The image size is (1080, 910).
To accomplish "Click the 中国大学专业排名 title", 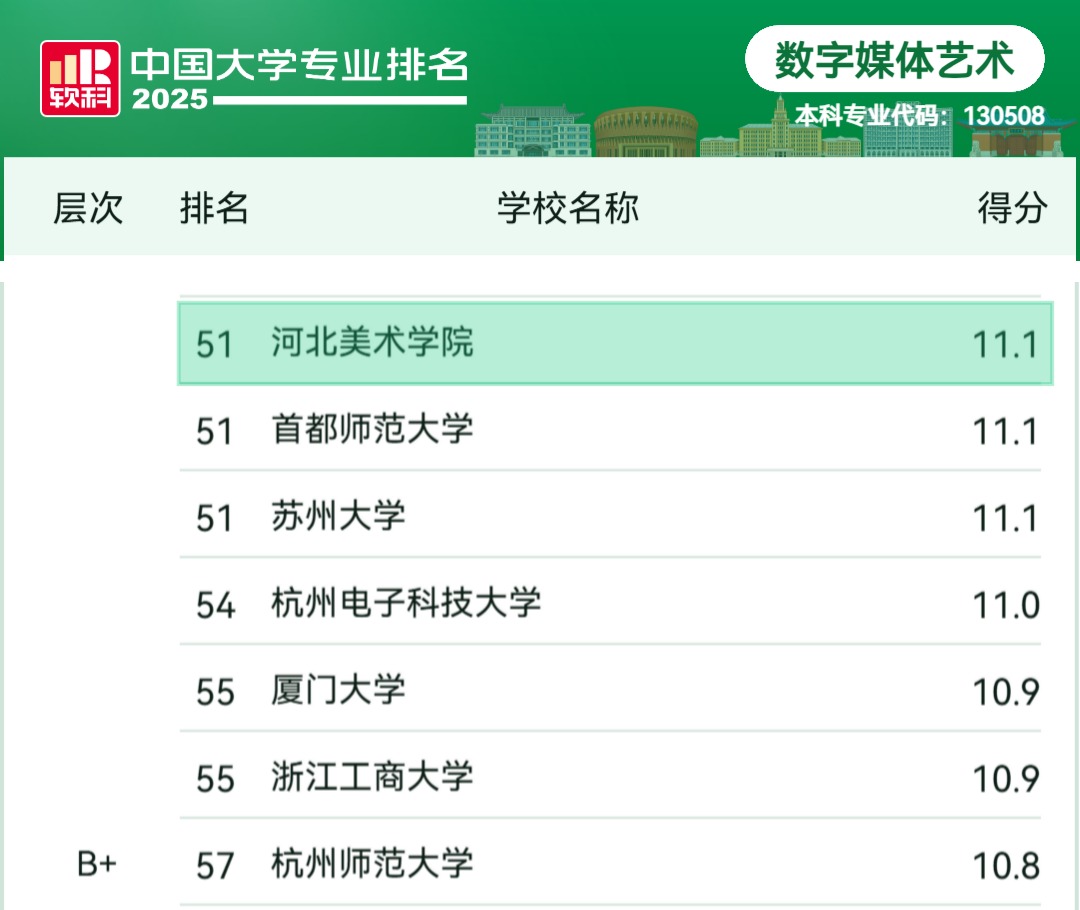I will pyautogui.click(x=299, y=65).
